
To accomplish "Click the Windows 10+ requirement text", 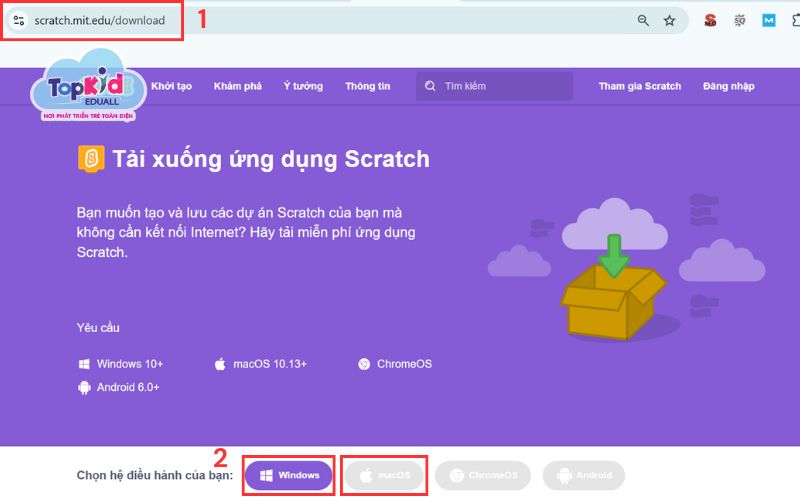I will click(130, 364).
